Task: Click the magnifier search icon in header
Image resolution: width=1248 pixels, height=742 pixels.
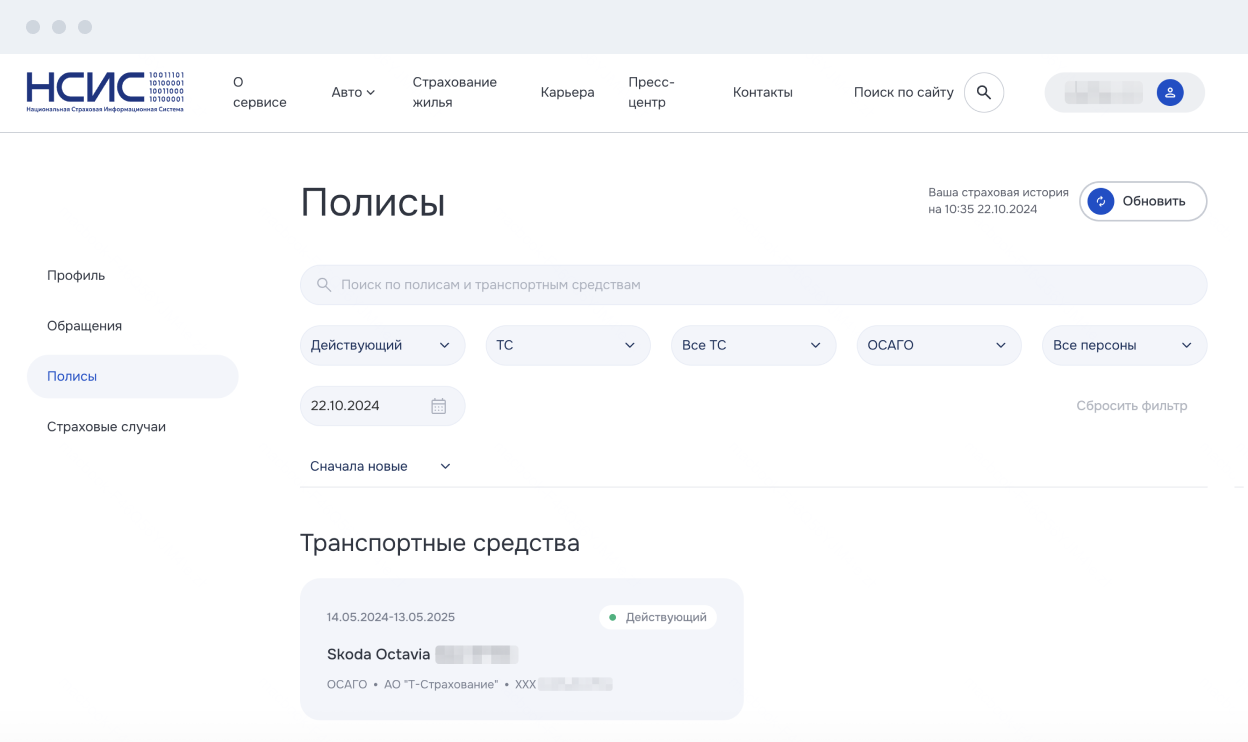Action: [983, 92]
